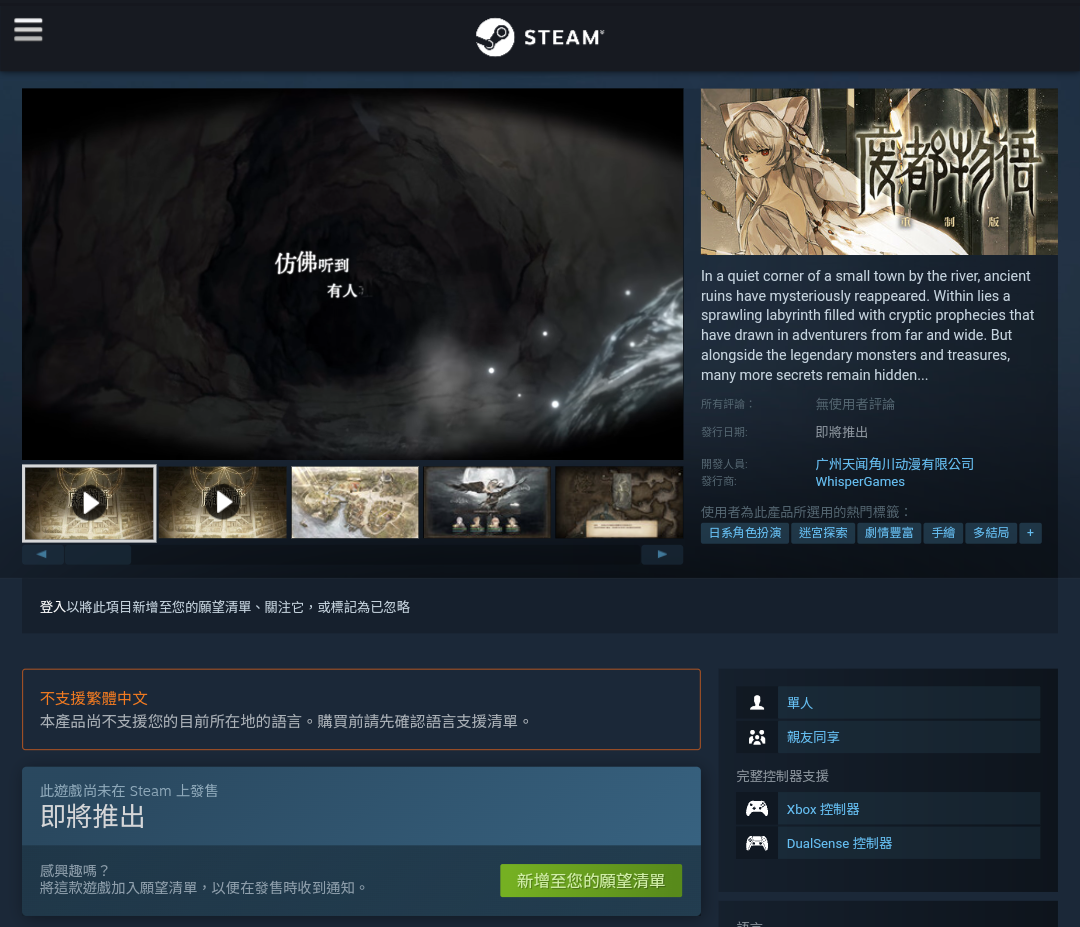Viewport: 1080px width, 927px height.
Task: Click the Xbox controller icon
Action: 757,809
